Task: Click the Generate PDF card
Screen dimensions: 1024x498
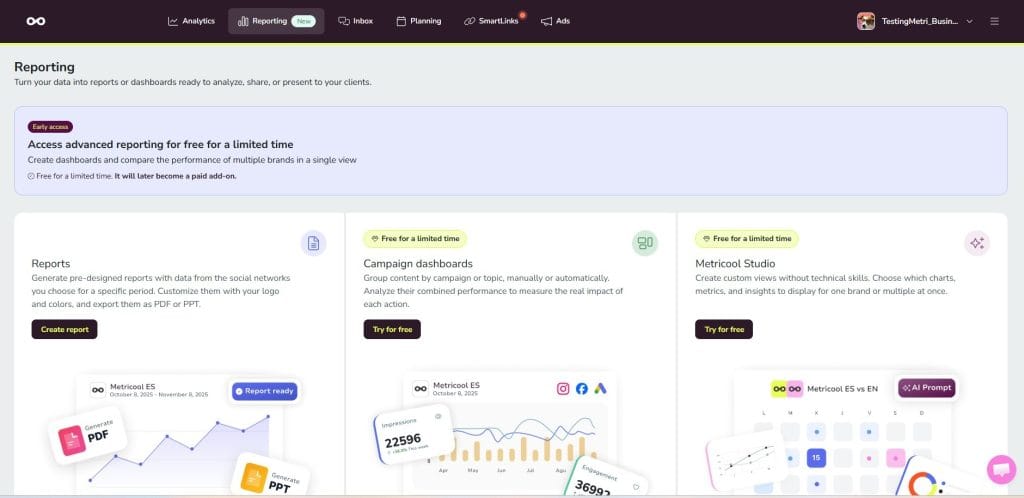Action: [88, 435]
